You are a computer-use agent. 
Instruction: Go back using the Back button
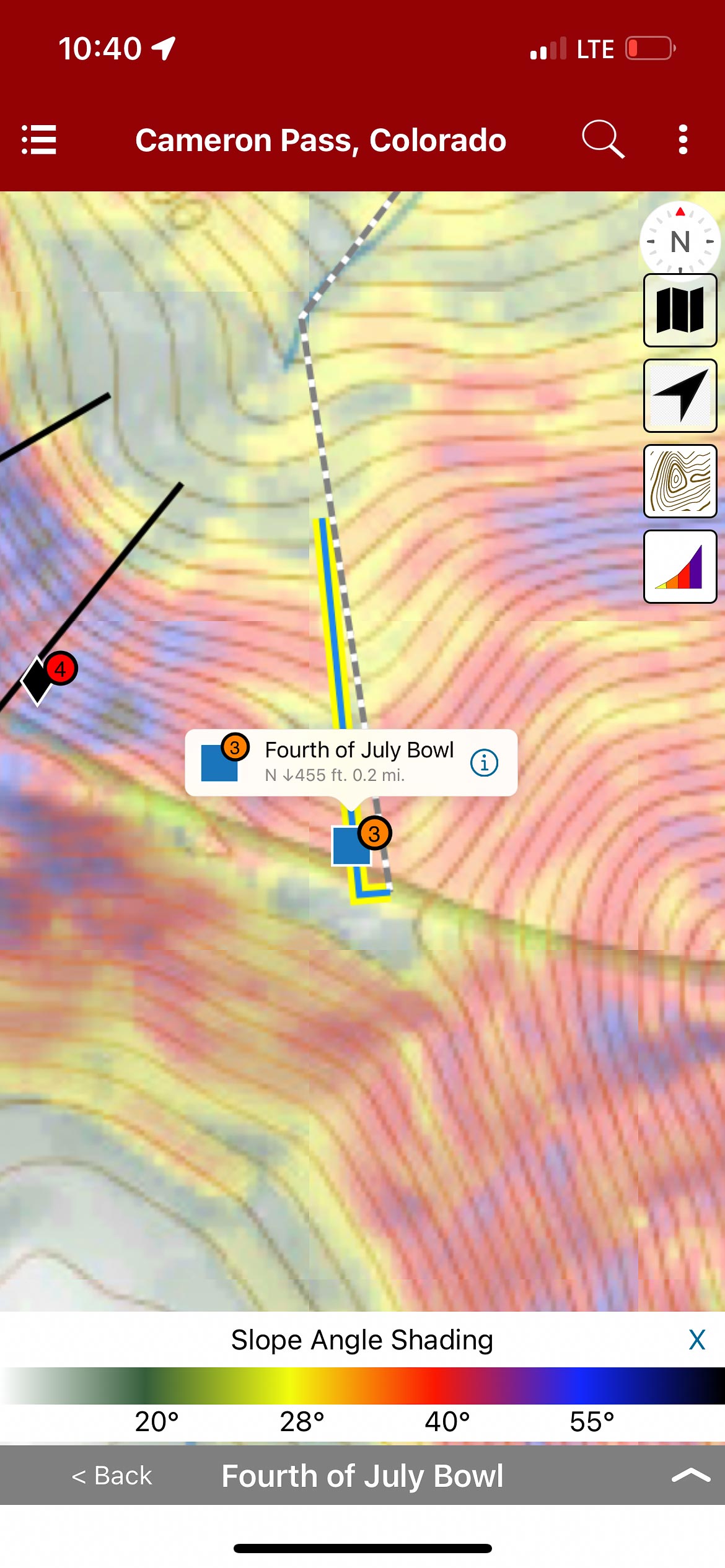[x=112, y=1476]
